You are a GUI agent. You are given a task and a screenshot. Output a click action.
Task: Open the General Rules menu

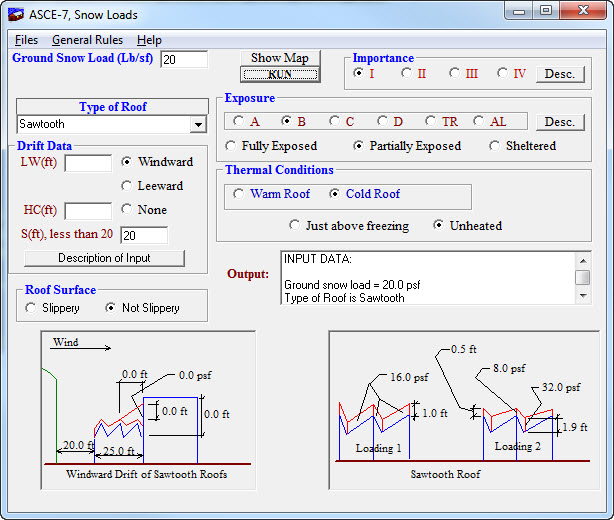click(x=87, y=40)
